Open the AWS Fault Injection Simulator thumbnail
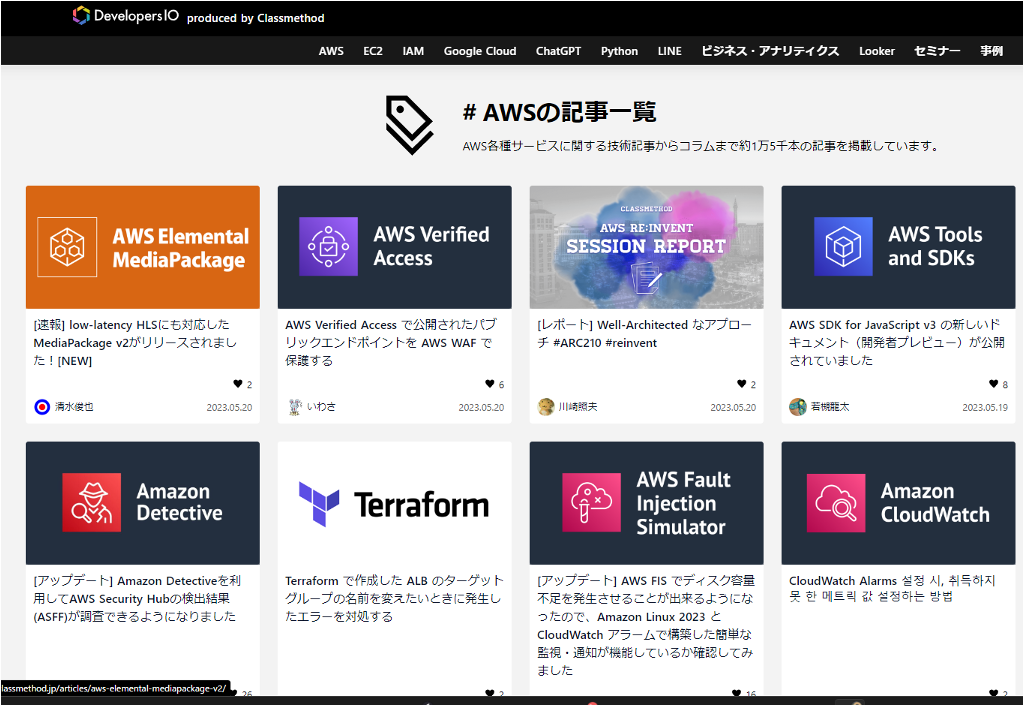Screen dimensions: 1024x706 [x=647, y=503]
